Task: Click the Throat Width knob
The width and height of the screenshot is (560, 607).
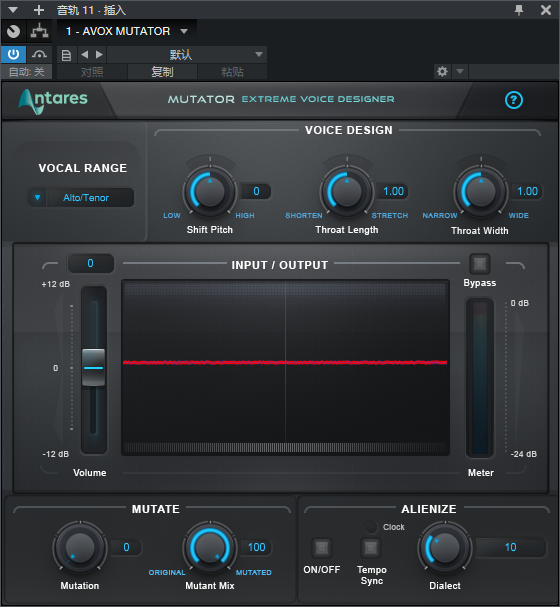Action: pos(481,191)
